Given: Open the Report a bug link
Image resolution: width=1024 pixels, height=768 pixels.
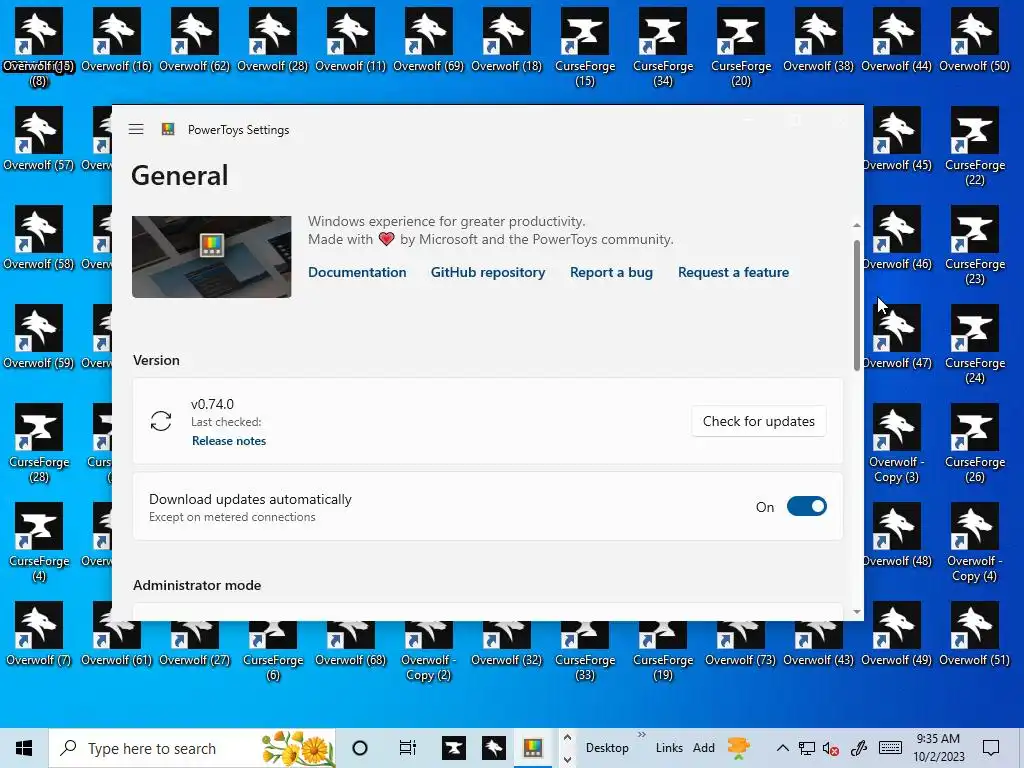Looking at the screenshot, I should tap(611, 272).
